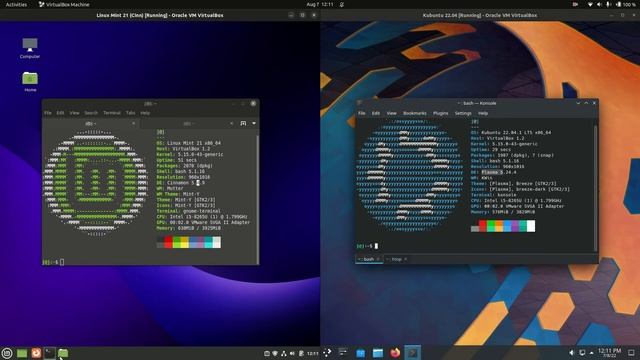This screenshot has height=360, width=640.
Task: Open the tab list dropdown in Mint terminal
Action: click(254, 123)
